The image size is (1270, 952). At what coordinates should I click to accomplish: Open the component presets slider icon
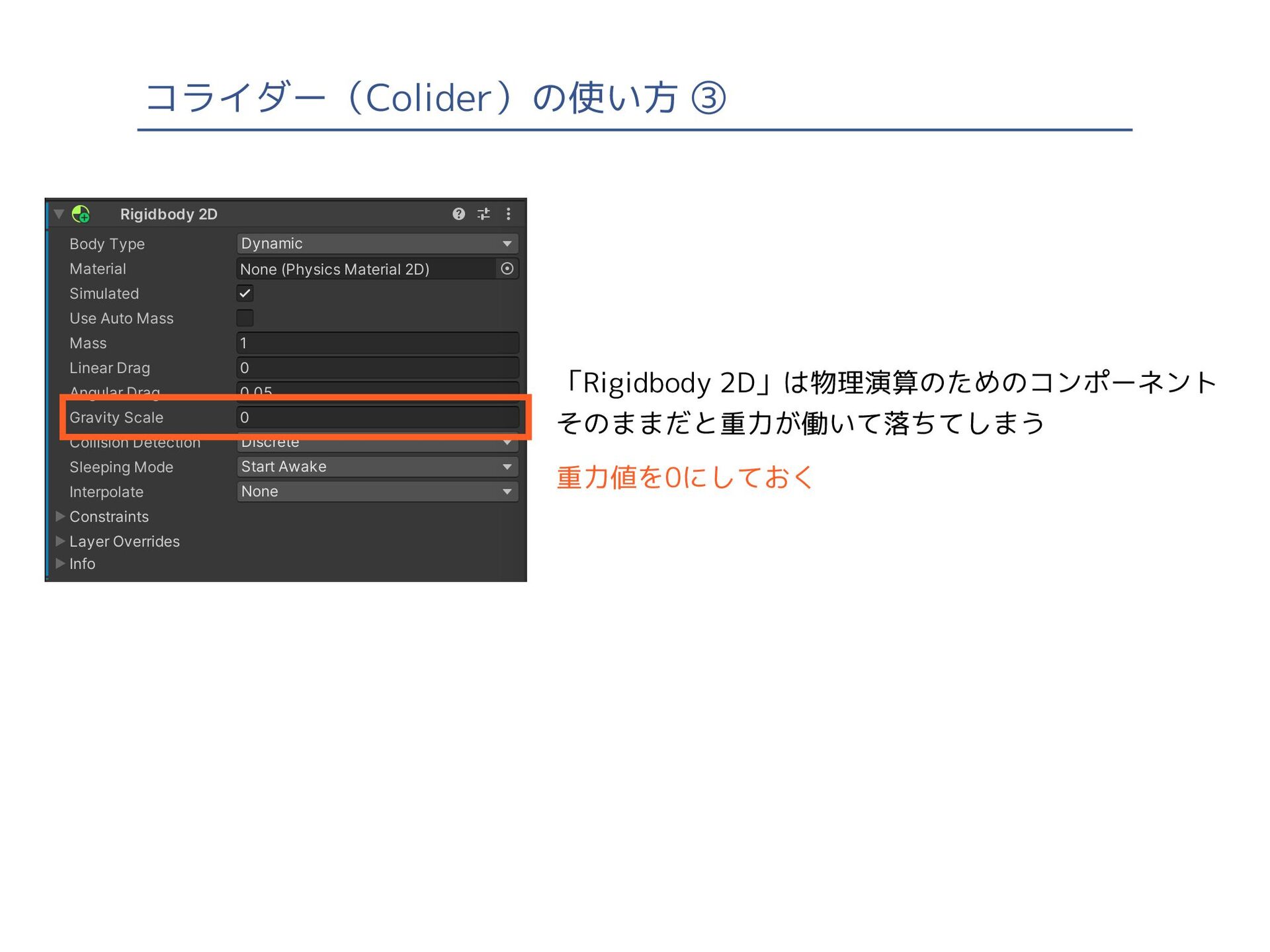[x=484, y=214]
